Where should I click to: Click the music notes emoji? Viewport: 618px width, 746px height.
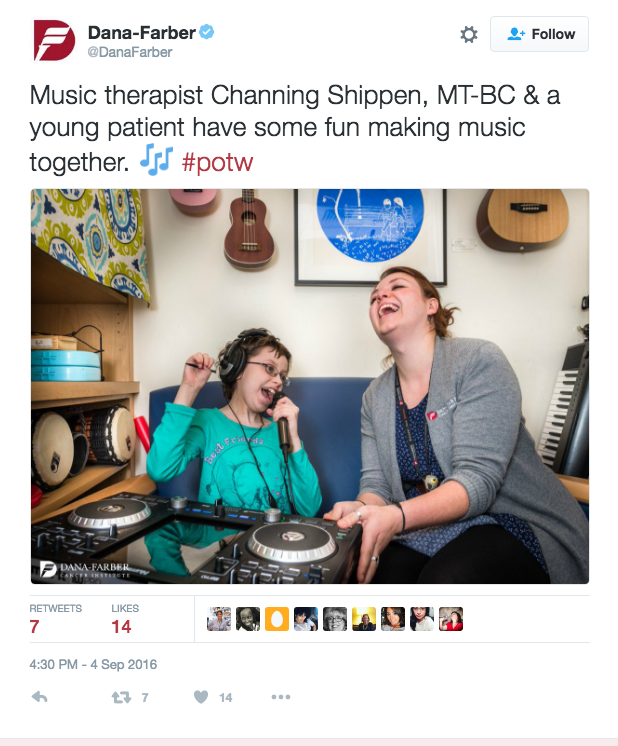point(156,159)
